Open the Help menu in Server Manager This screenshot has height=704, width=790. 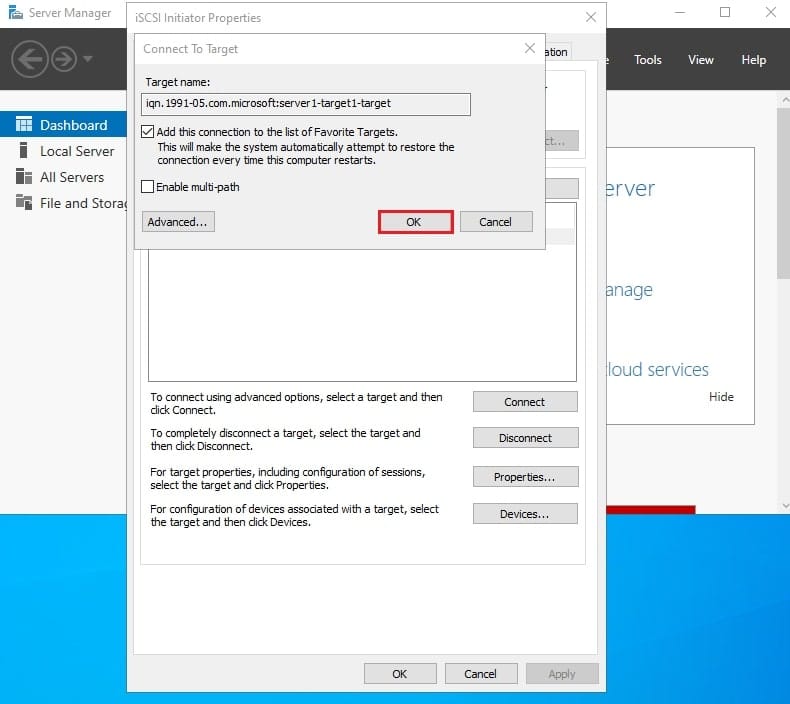[754, 59]
